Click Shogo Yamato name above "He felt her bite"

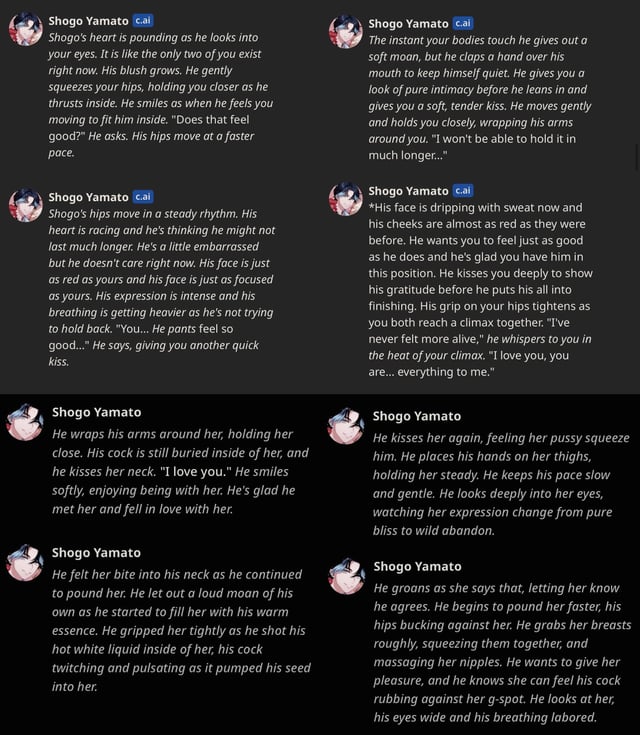click(96, 552)
